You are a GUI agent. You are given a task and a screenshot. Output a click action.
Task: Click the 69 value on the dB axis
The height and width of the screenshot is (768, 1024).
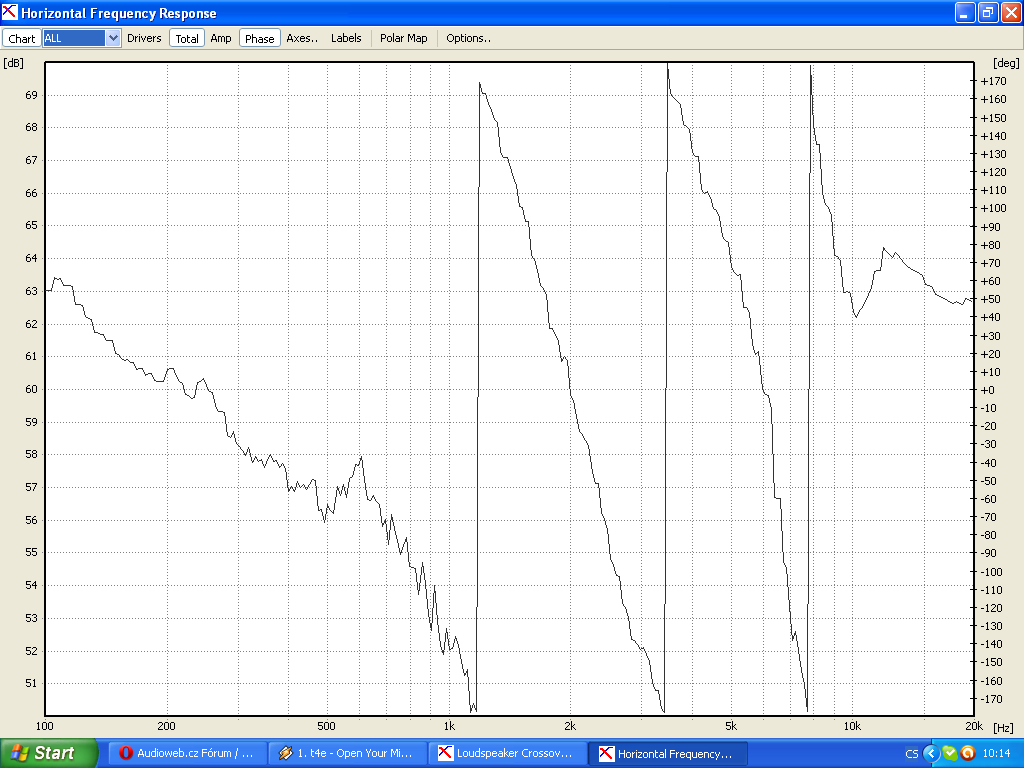[x=31, y=95]
